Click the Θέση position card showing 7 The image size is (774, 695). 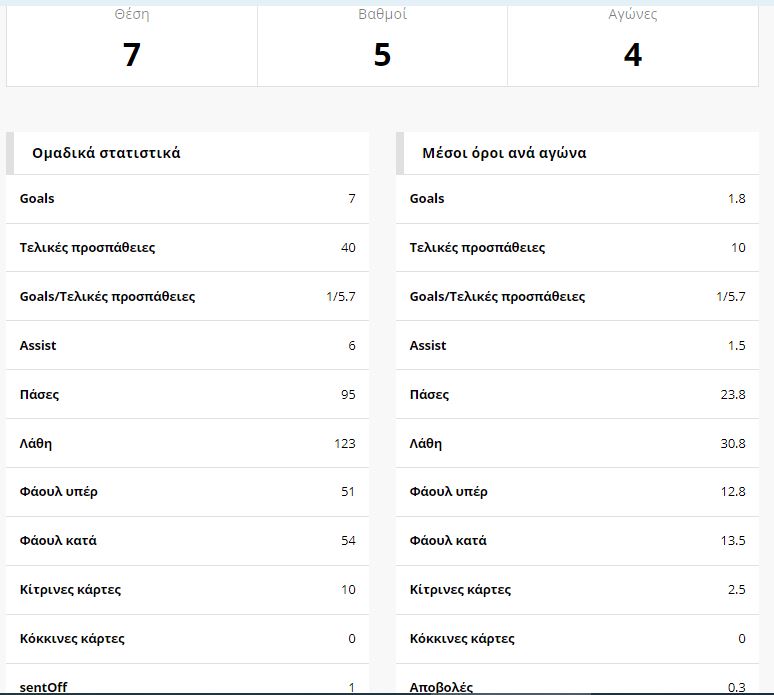(132, 44)
